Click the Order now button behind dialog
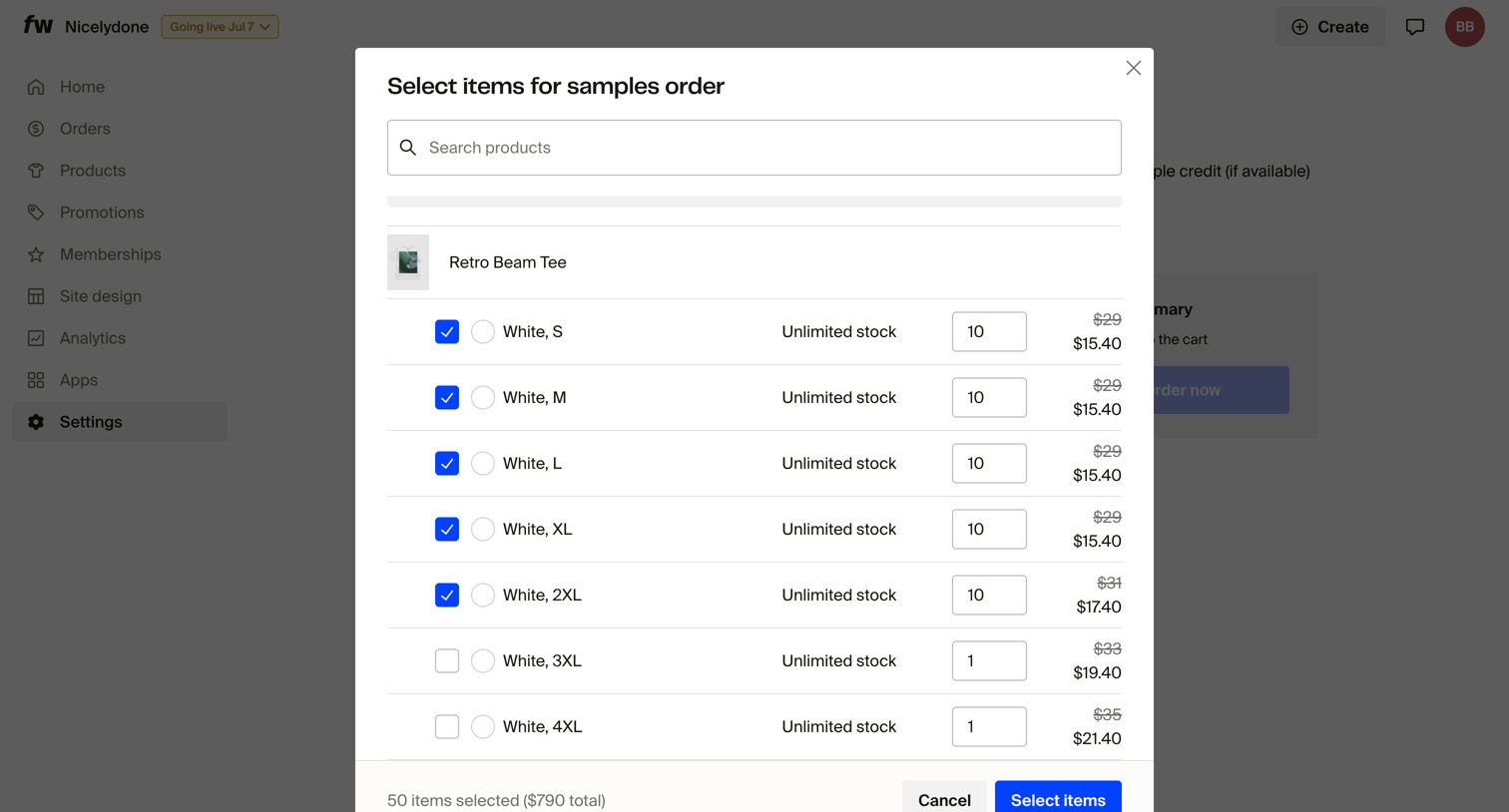 1221,390
